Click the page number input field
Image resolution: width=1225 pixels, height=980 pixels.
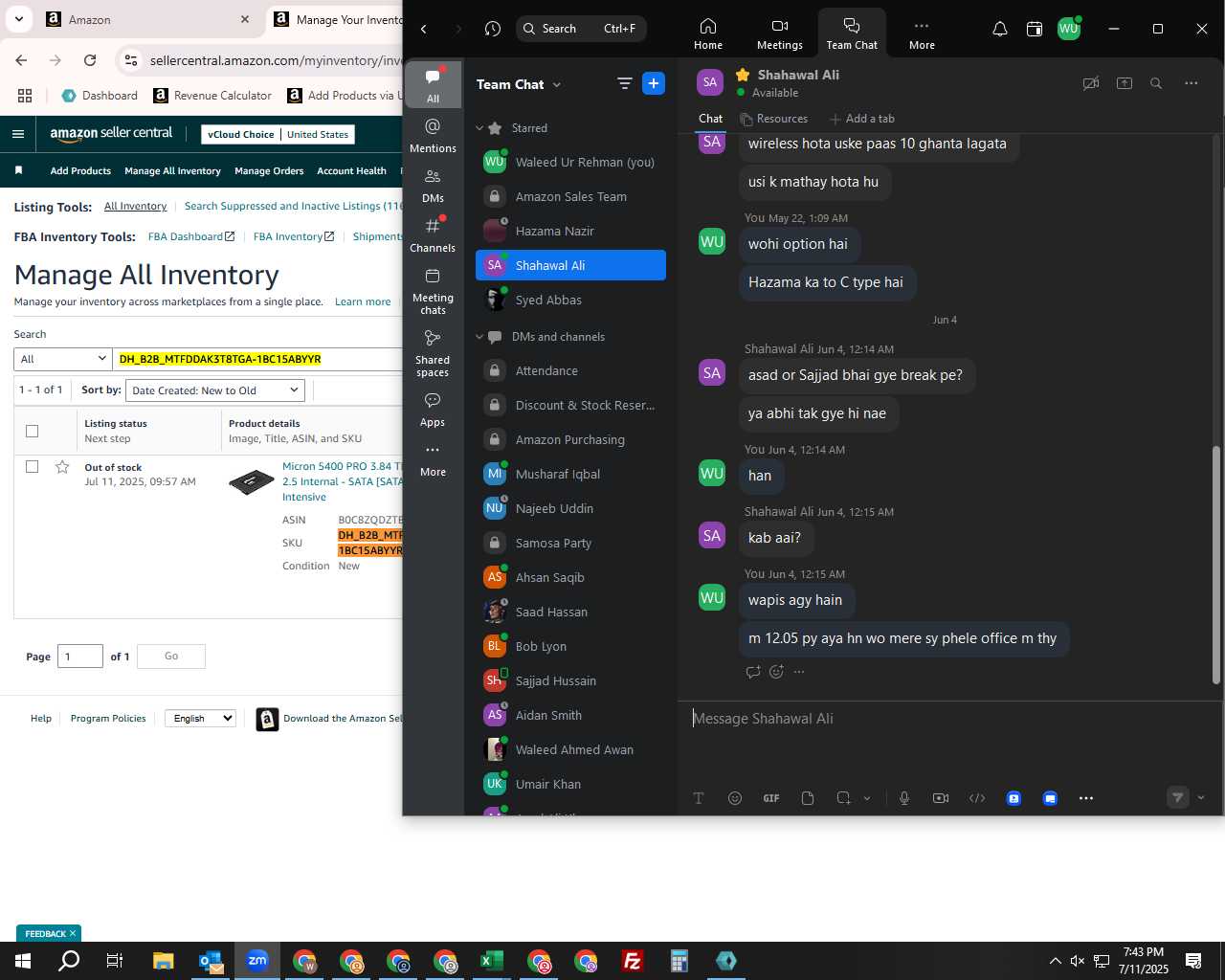click(x=80, y=657)
